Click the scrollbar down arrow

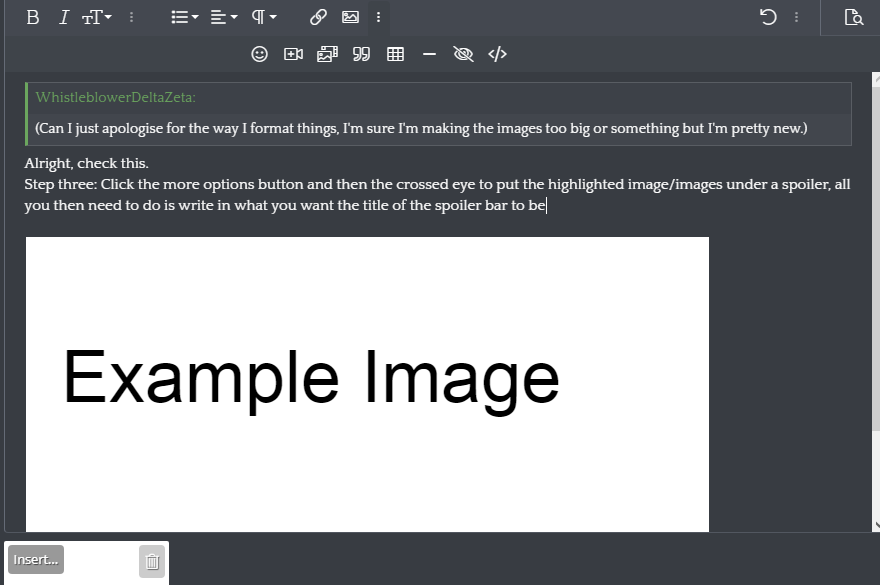[x=876, y=526]
